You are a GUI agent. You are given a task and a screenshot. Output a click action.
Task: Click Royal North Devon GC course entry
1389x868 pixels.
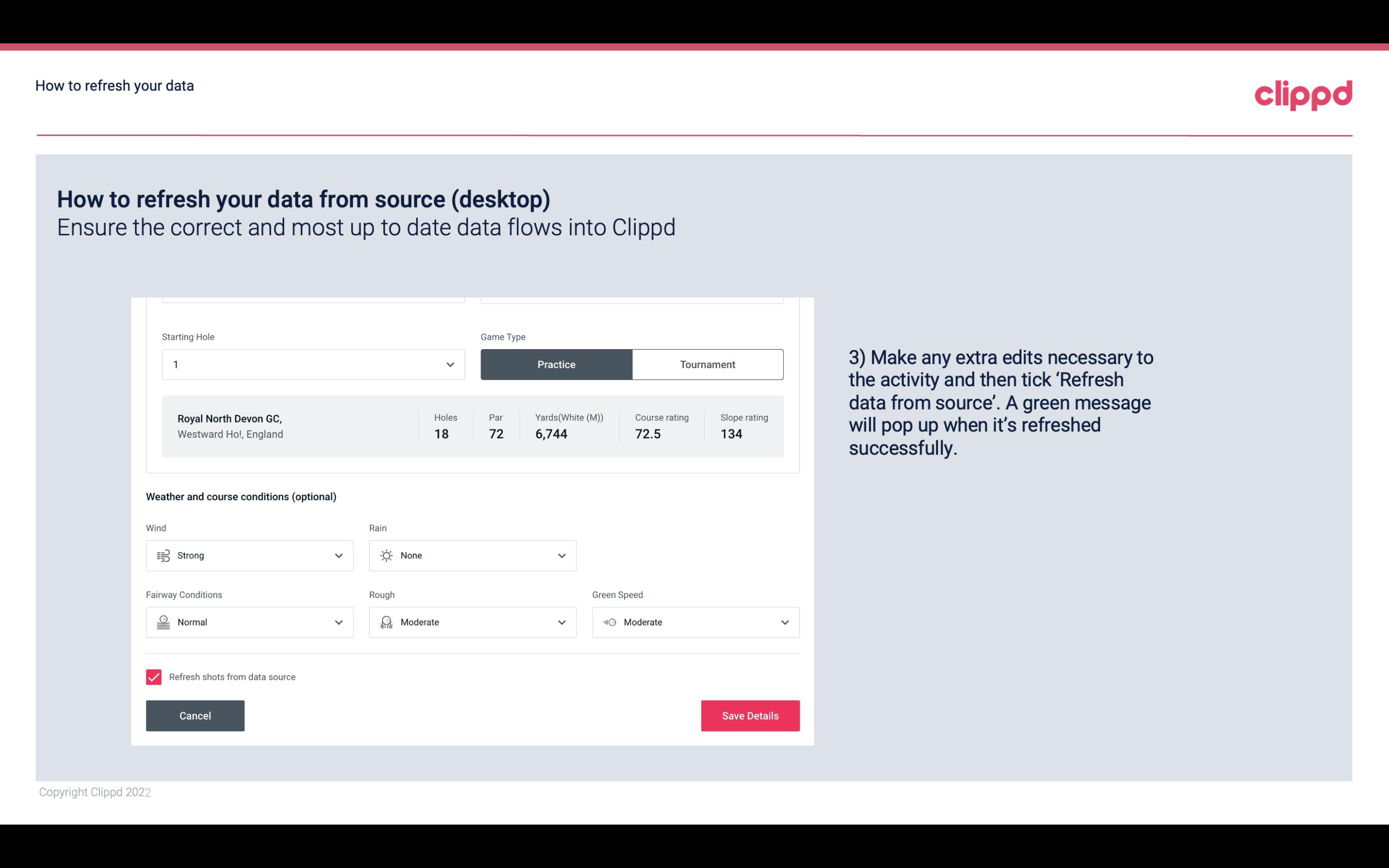[472, 426]
